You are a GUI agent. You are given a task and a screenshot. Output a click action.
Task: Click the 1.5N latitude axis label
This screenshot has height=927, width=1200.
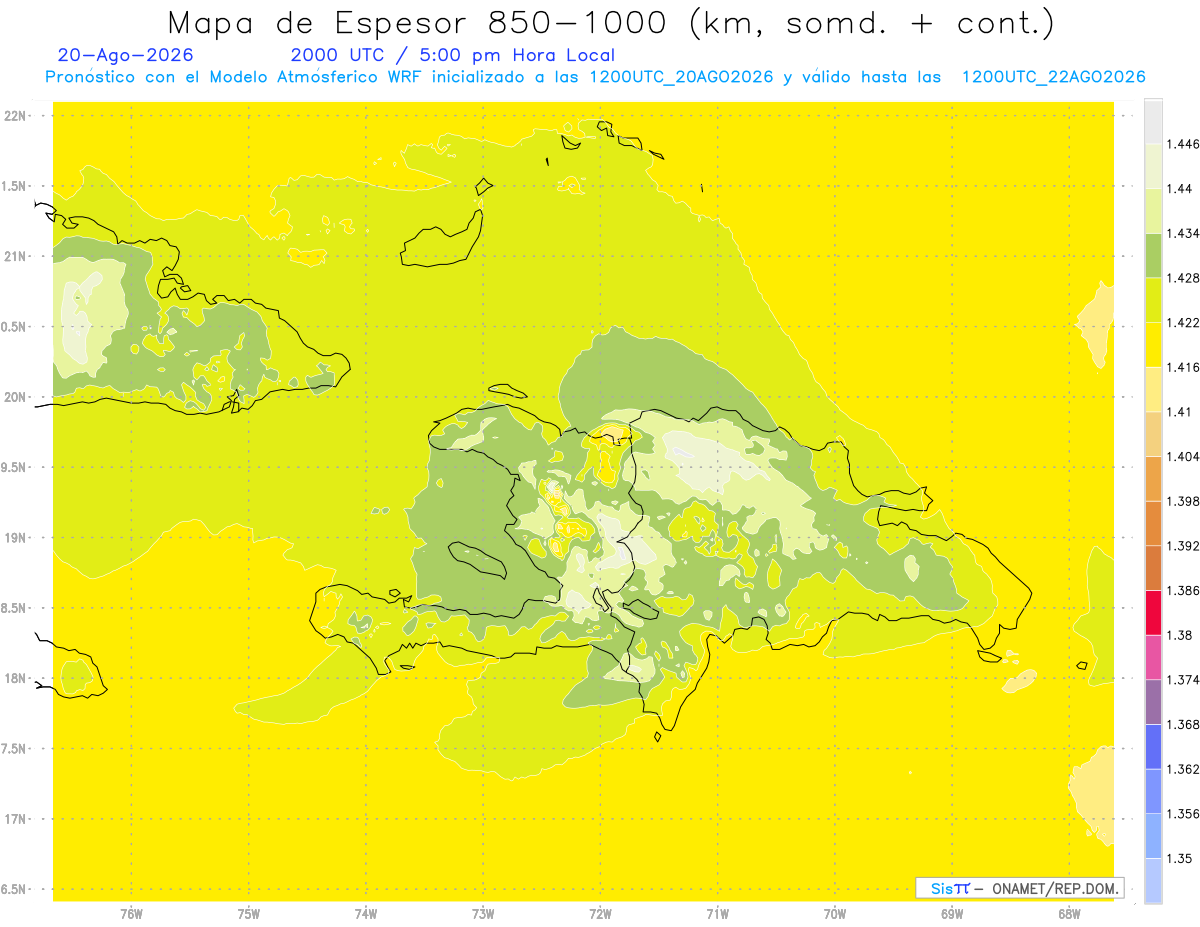(x=15, y=186)
